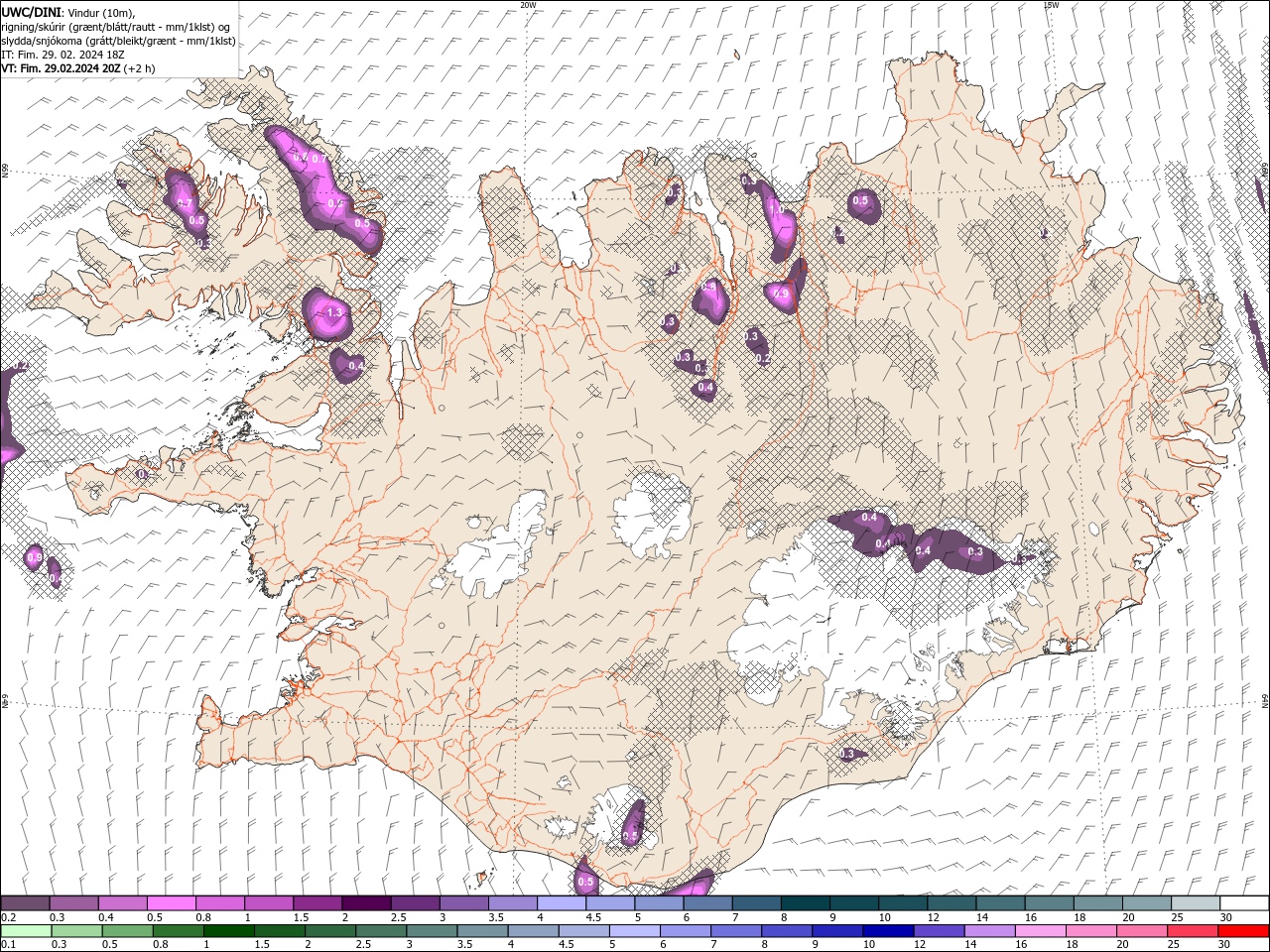Image resolution: width=1270 pixels, height=952 pixels.
Task: Click the bright red 30 rain legend swatch
Action: coord(1242,931)
